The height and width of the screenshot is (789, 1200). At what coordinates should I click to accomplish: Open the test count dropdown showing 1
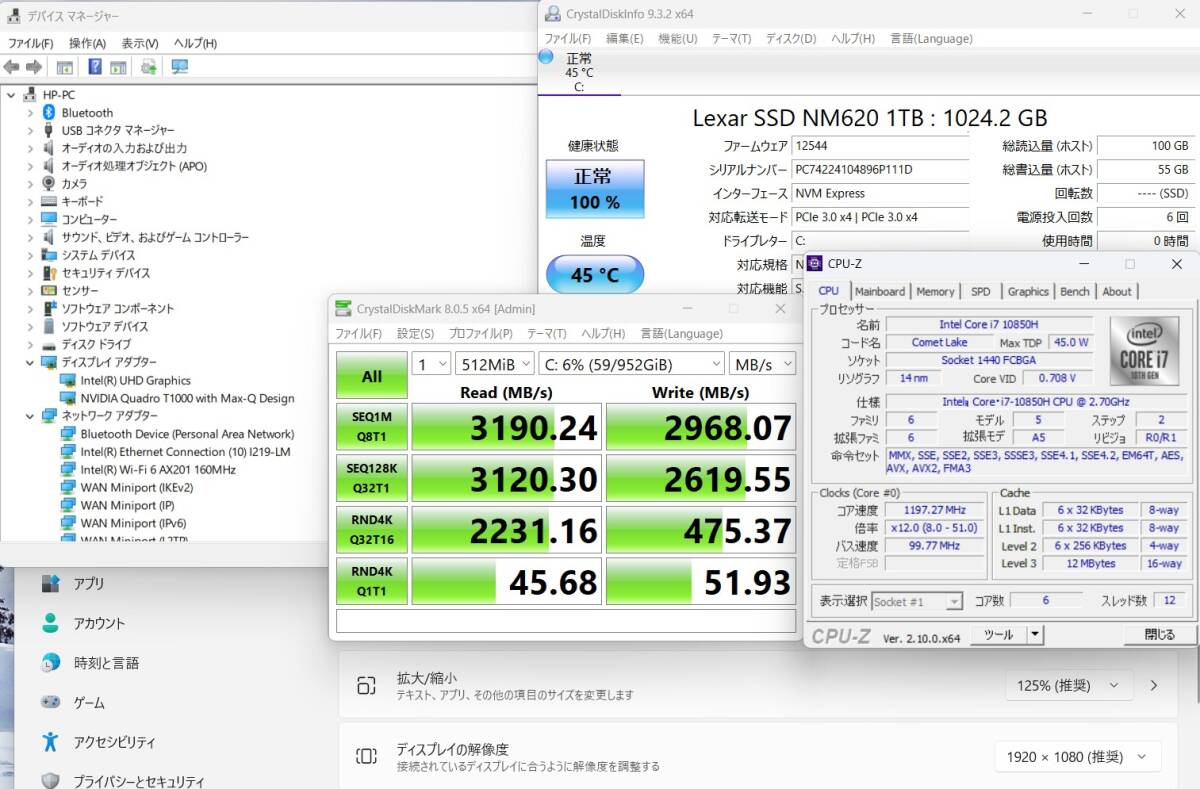pos(431,364)
